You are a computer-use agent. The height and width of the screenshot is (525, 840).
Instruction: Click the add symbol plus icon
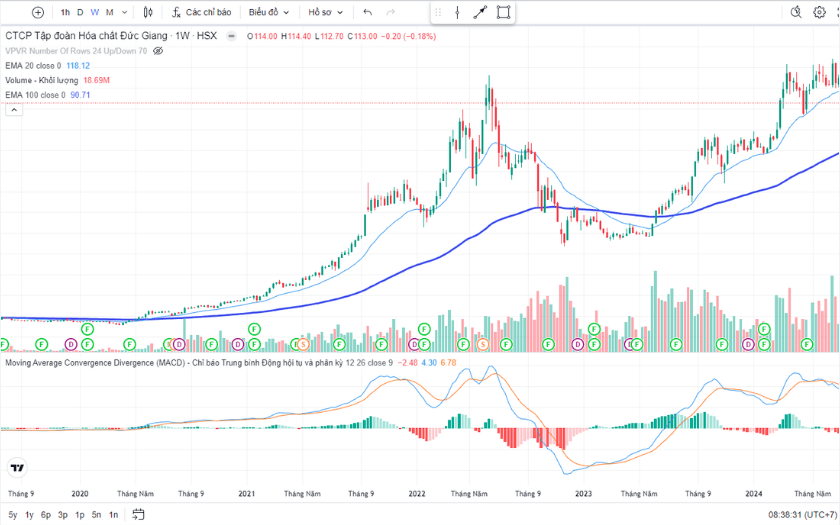tap(38, 13)
